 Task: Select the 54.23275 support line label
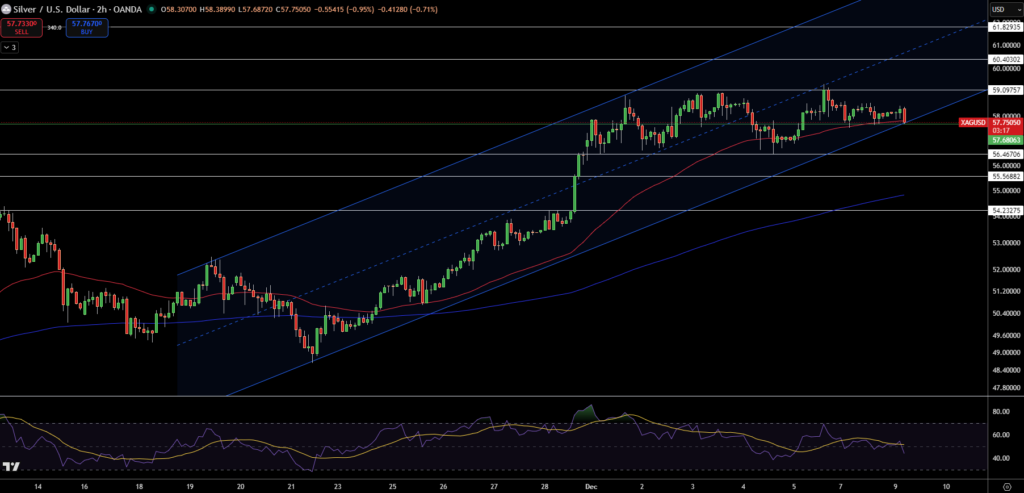click(x=1004, y=211)
